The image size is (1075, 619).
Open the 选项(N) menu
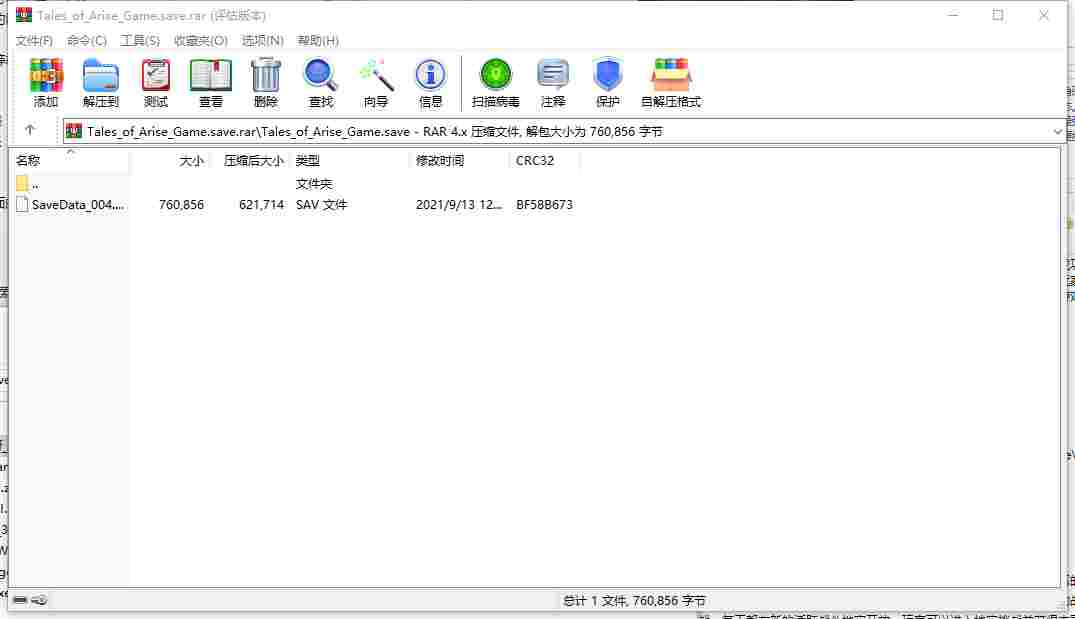262,40
